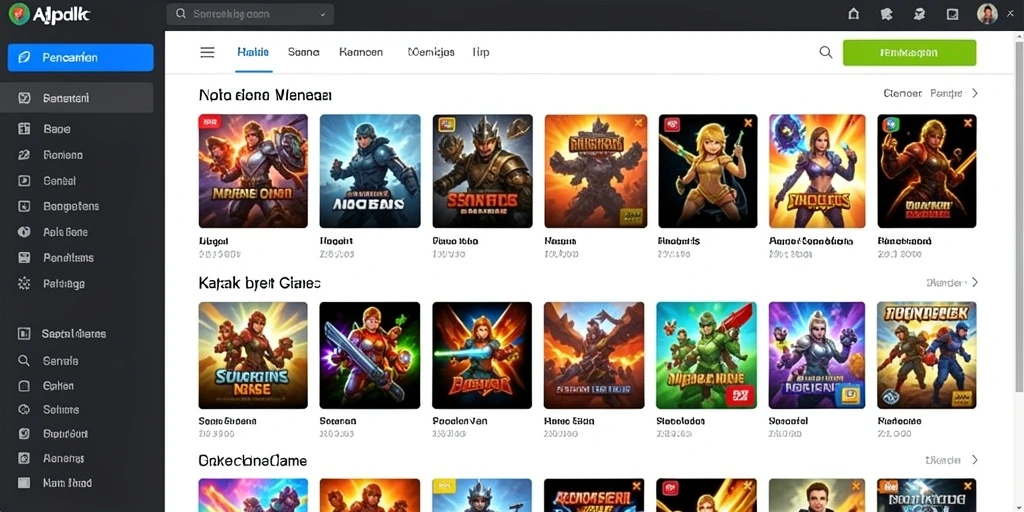Click the icon beside Gaiten
1024x512 pixels.
point(24,386)
